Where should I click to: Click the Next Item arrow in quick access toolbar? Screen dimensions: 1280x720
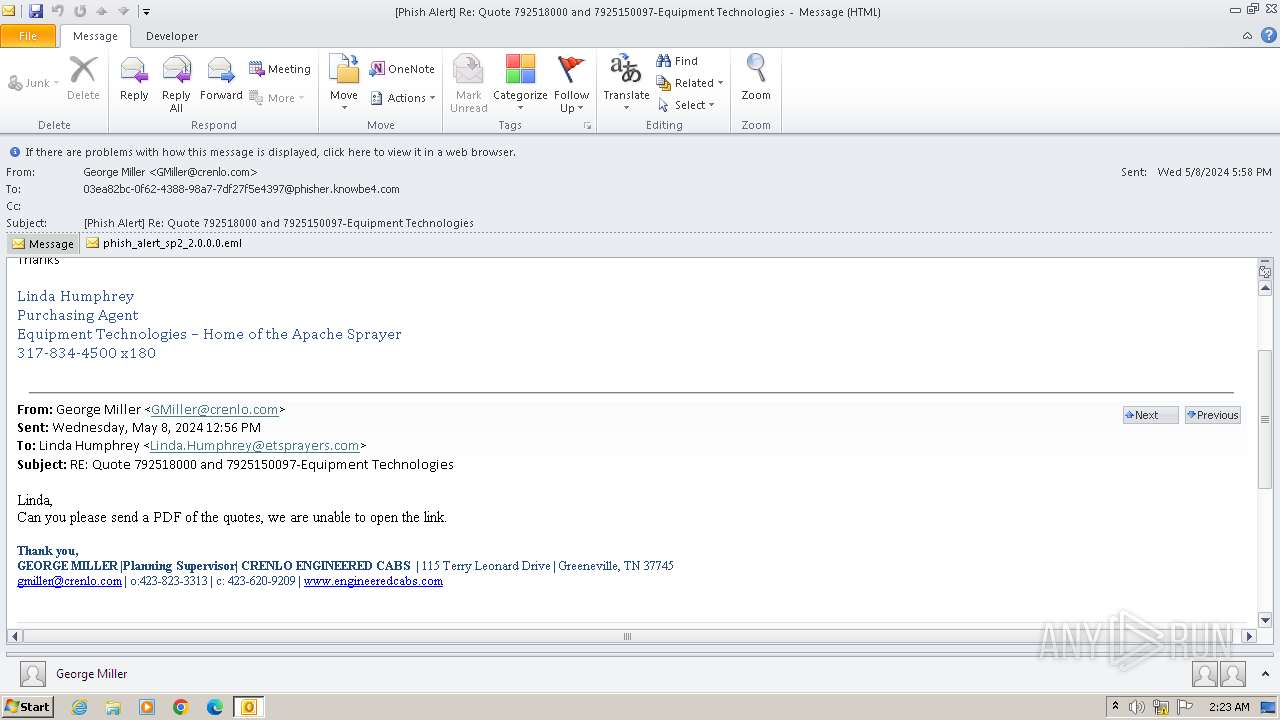(124, 11)
